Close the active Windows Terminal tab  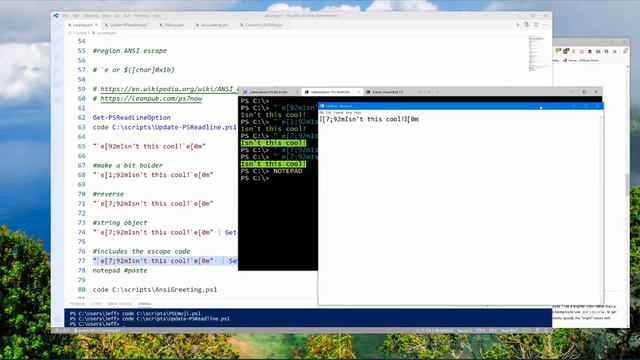coord(358,92)
